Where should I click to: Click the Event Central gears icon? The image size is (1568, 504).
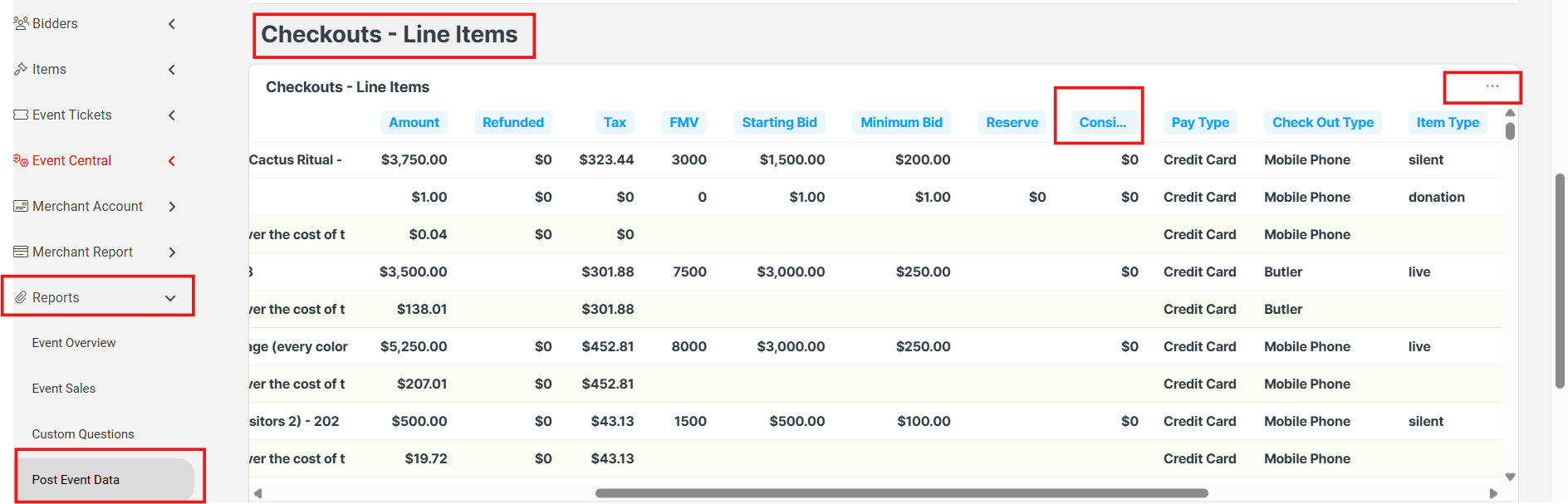[x=22, y=160]
